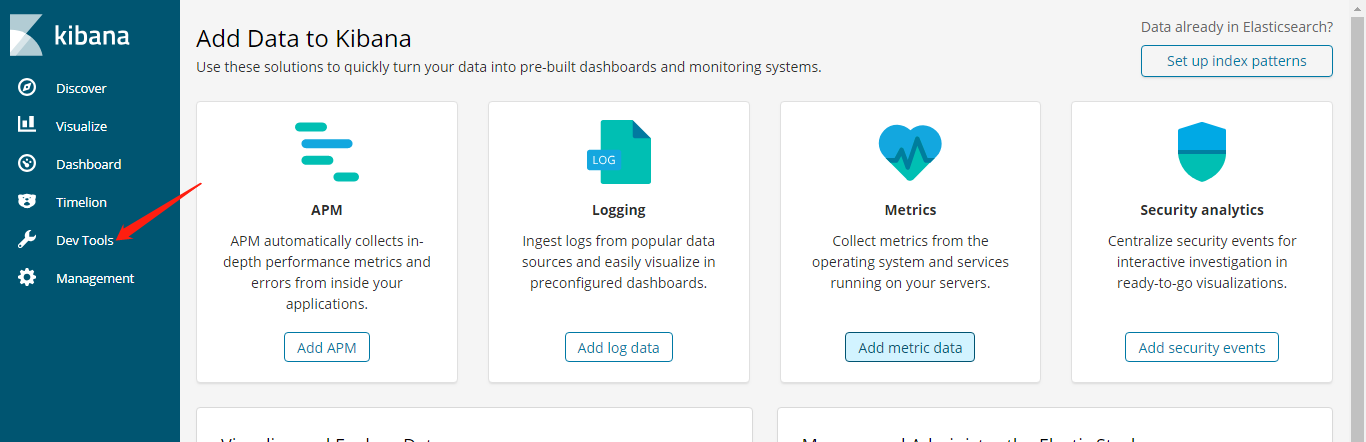
Task: Open the Discover menu item
Action: tap(81, 88)
